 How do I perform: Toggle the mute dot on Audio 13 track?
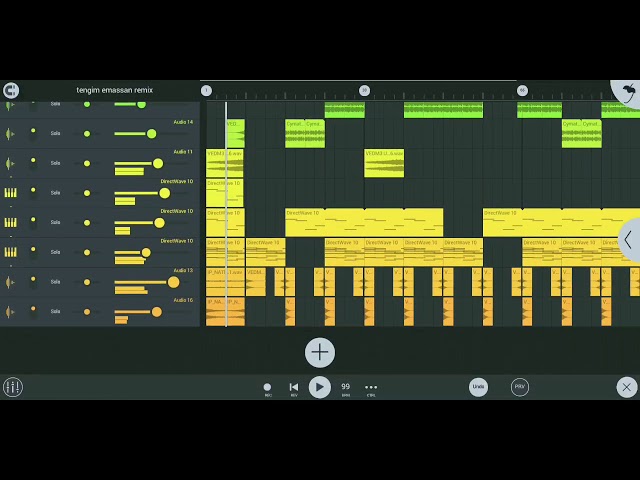(87, 282)
